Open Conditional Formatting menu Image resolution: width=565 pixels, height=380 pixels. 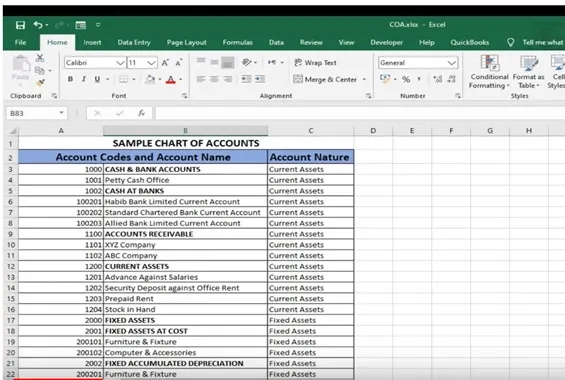click(x=489, y=72)
